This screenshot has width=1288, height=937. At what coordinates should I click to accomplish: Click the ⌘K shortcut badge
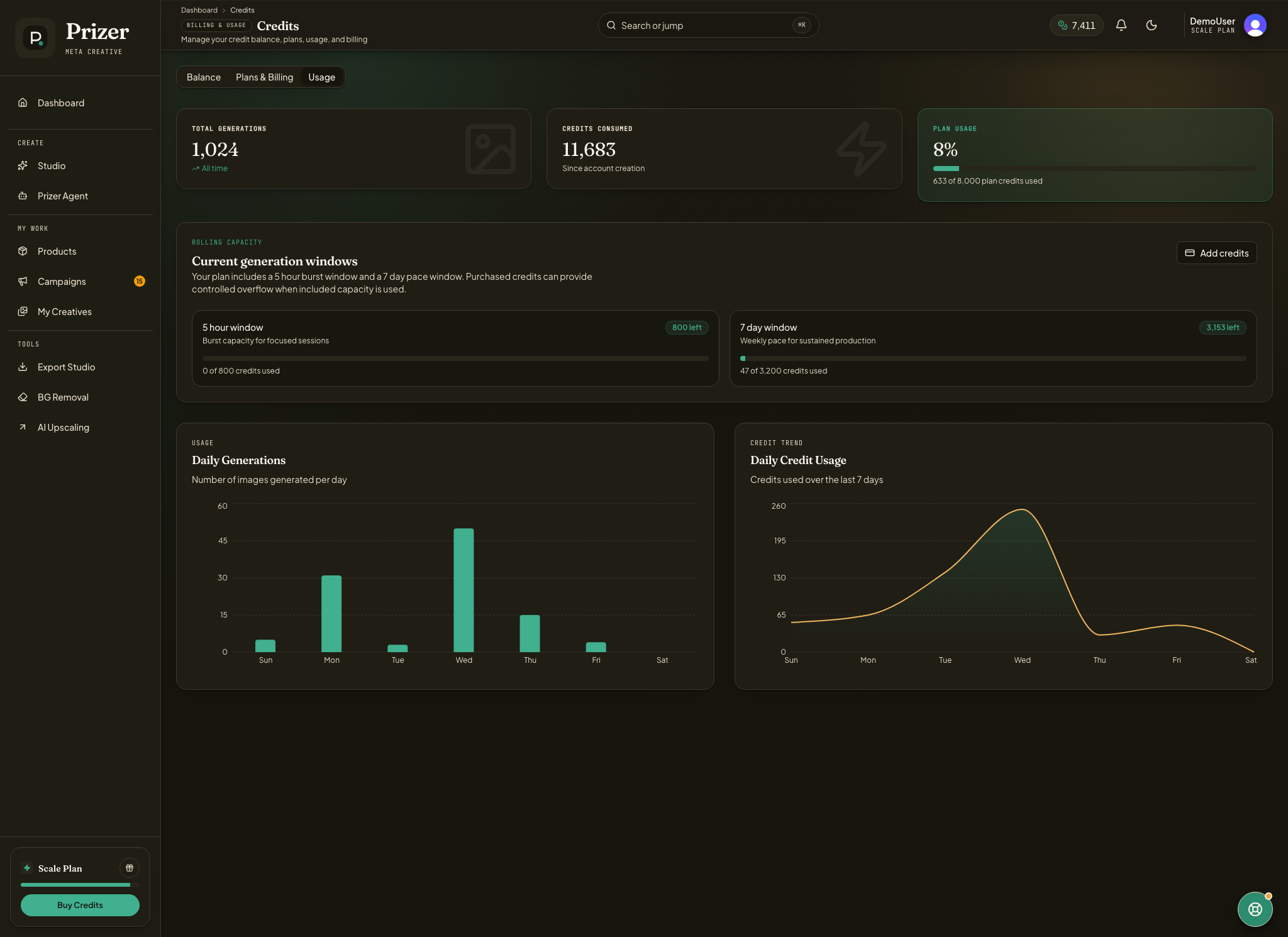click(801, 25)
